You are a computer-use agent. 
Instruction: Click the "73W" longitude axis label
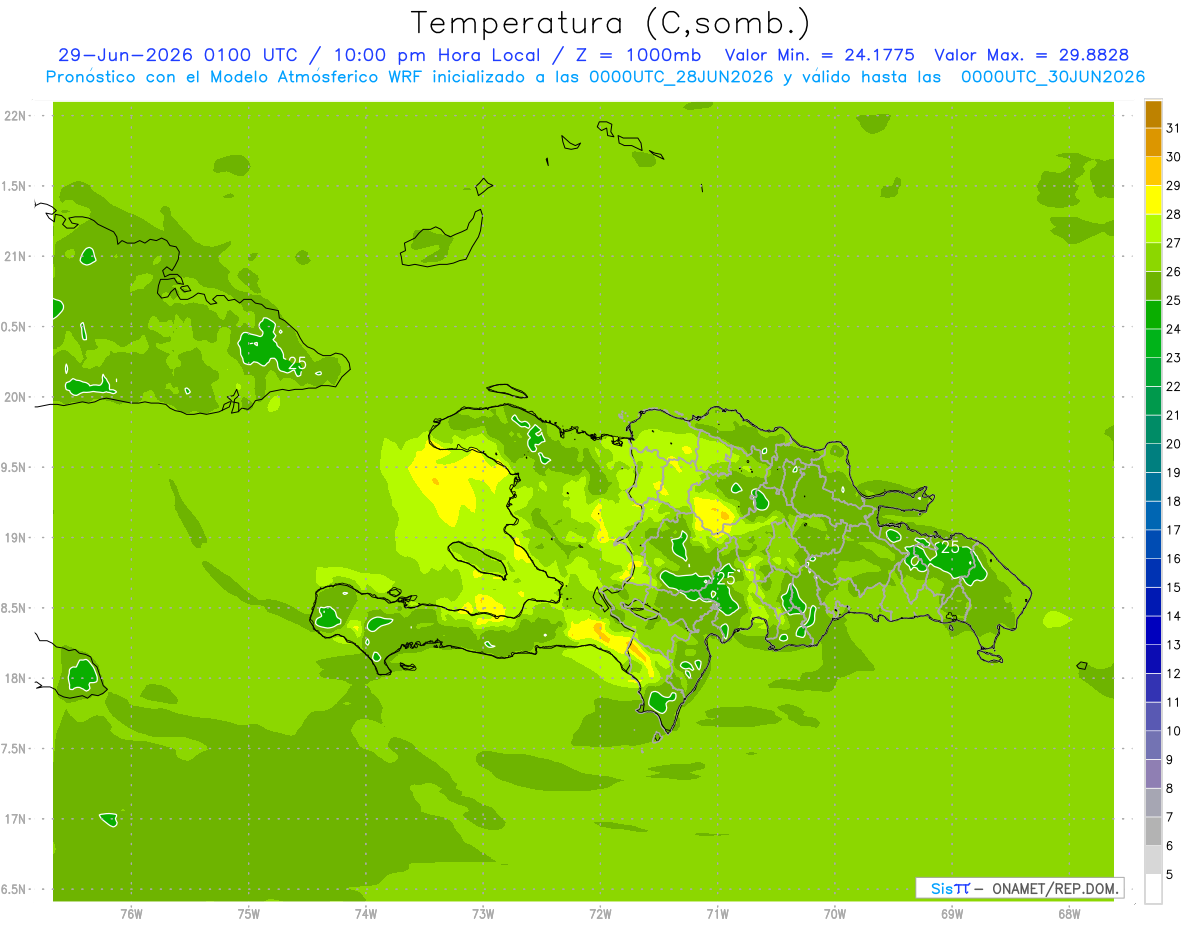tap(483, 914)
